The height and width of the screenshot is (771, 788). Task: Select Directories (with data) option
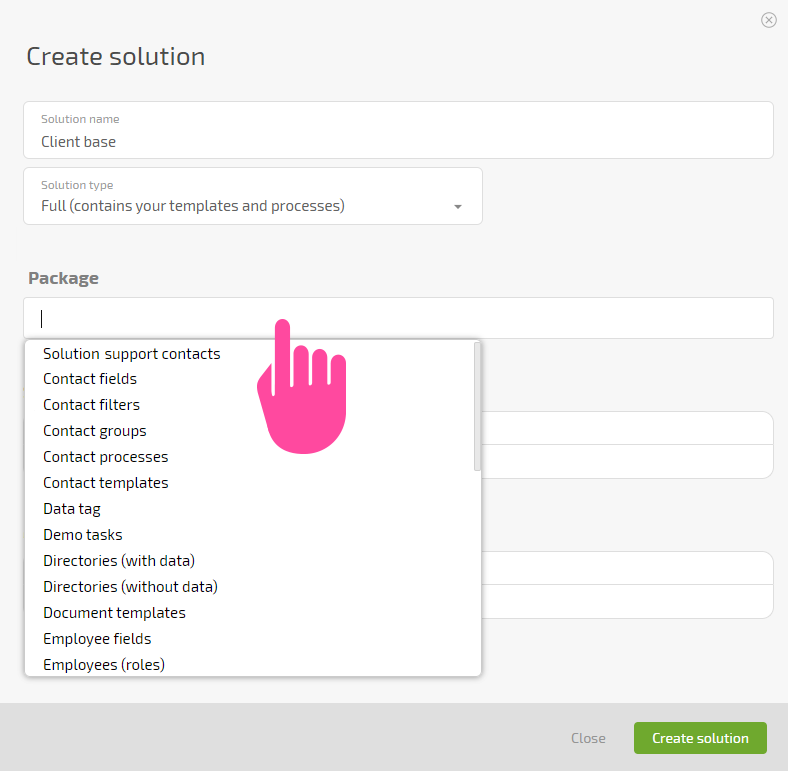click(x=119, y=561)
